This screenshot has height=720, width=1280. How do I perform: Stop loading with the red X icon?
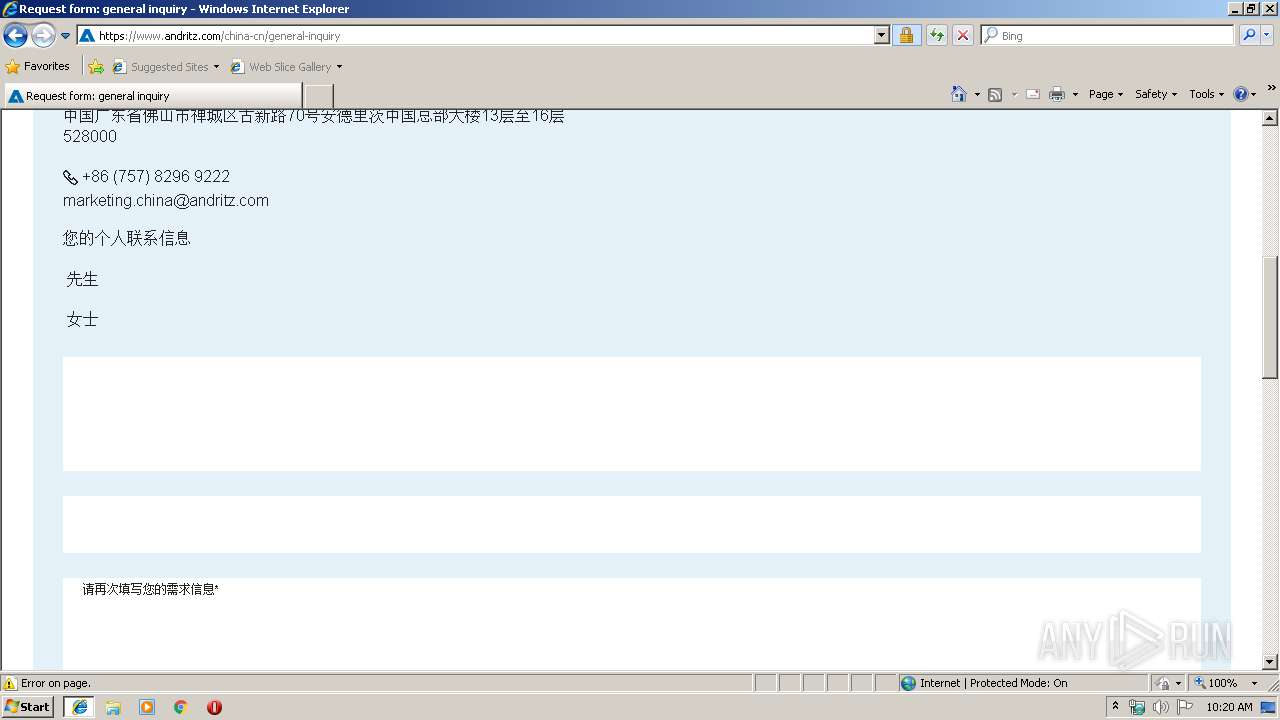pyautogui.click(x=963, y=35)
